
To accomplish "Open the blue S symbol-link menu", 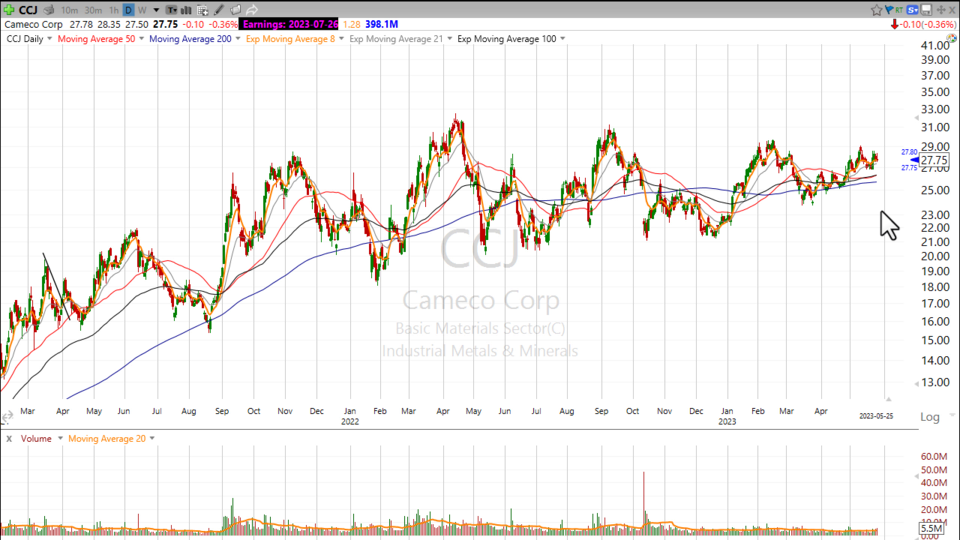I will (912, 10).
